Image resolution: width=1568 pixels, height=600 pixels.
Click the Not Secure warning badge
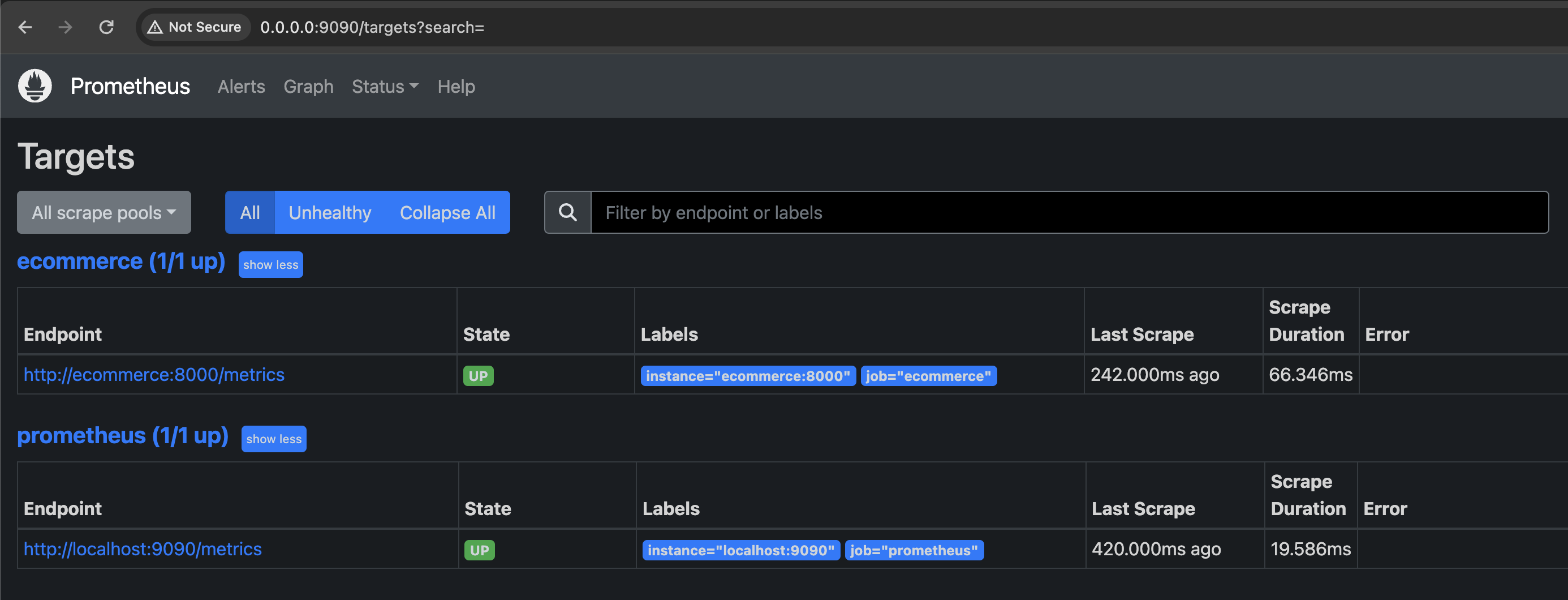(x=195, y=27)
